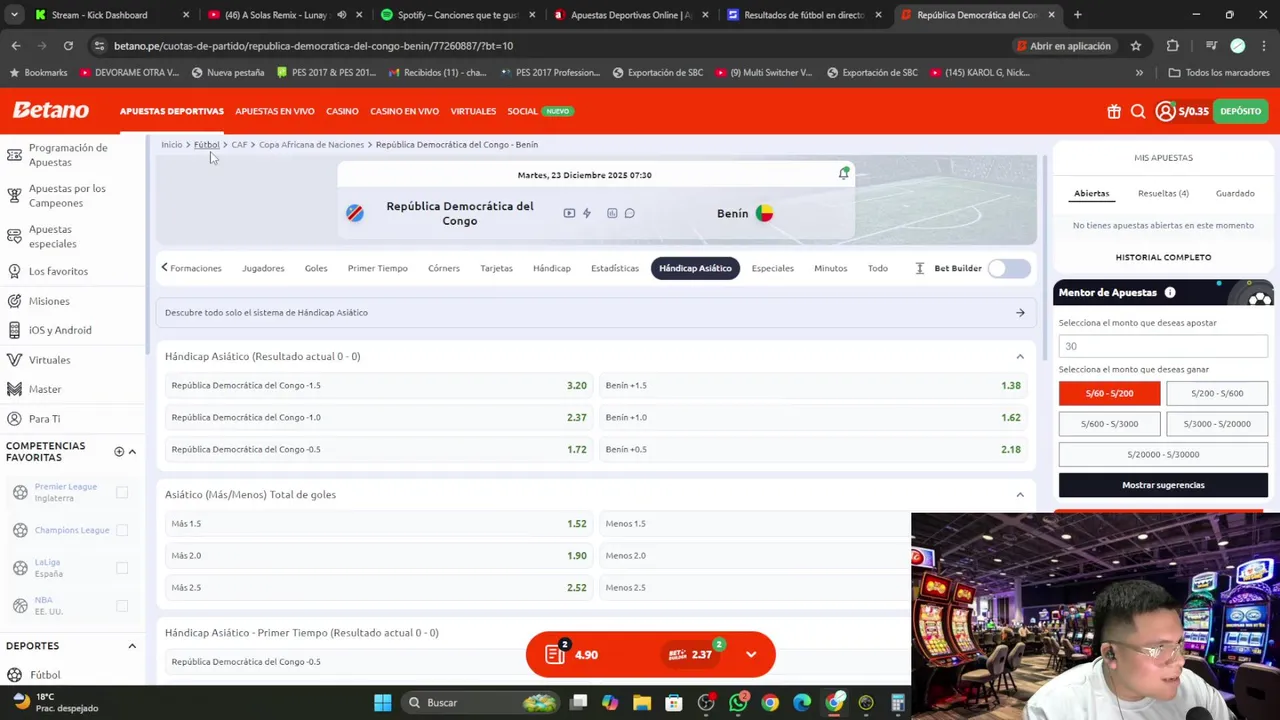Select the S/60 - S/200 winnings range
The image size is (1280, 720).
1110,393
